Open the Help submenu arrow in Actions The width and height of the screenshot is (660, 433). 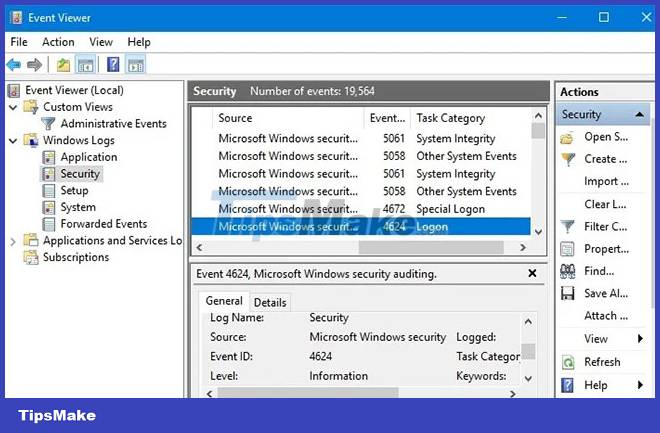(x=640, y=385)
